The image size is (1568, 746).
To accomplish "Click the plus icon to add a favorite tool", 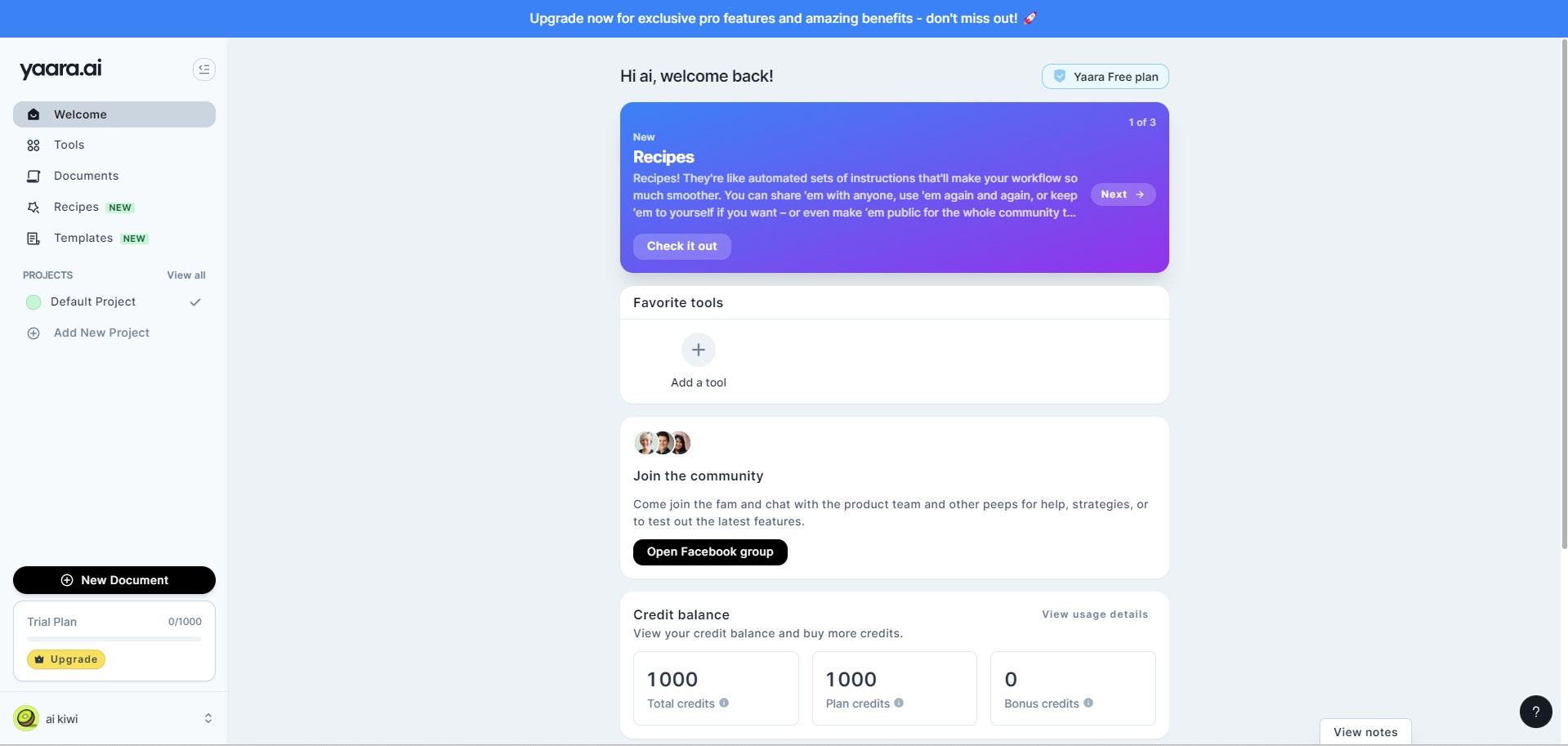I will click(x=699, y=350).
